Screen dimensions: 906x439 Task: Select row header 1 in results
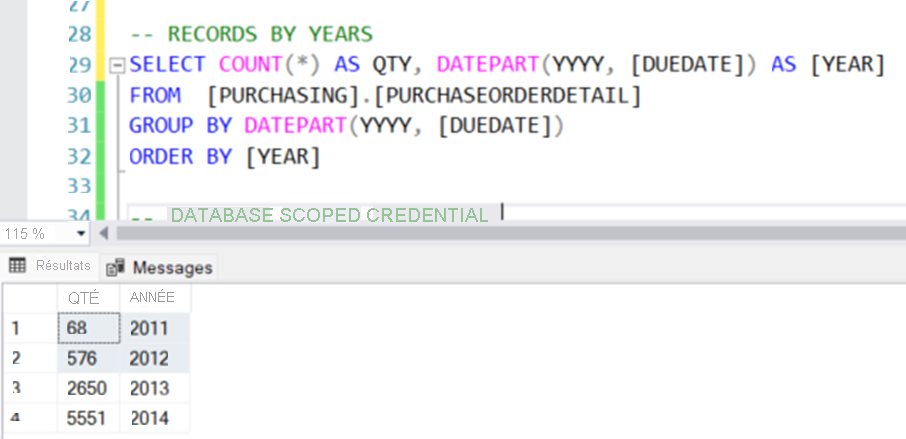[x=30, y=328]
